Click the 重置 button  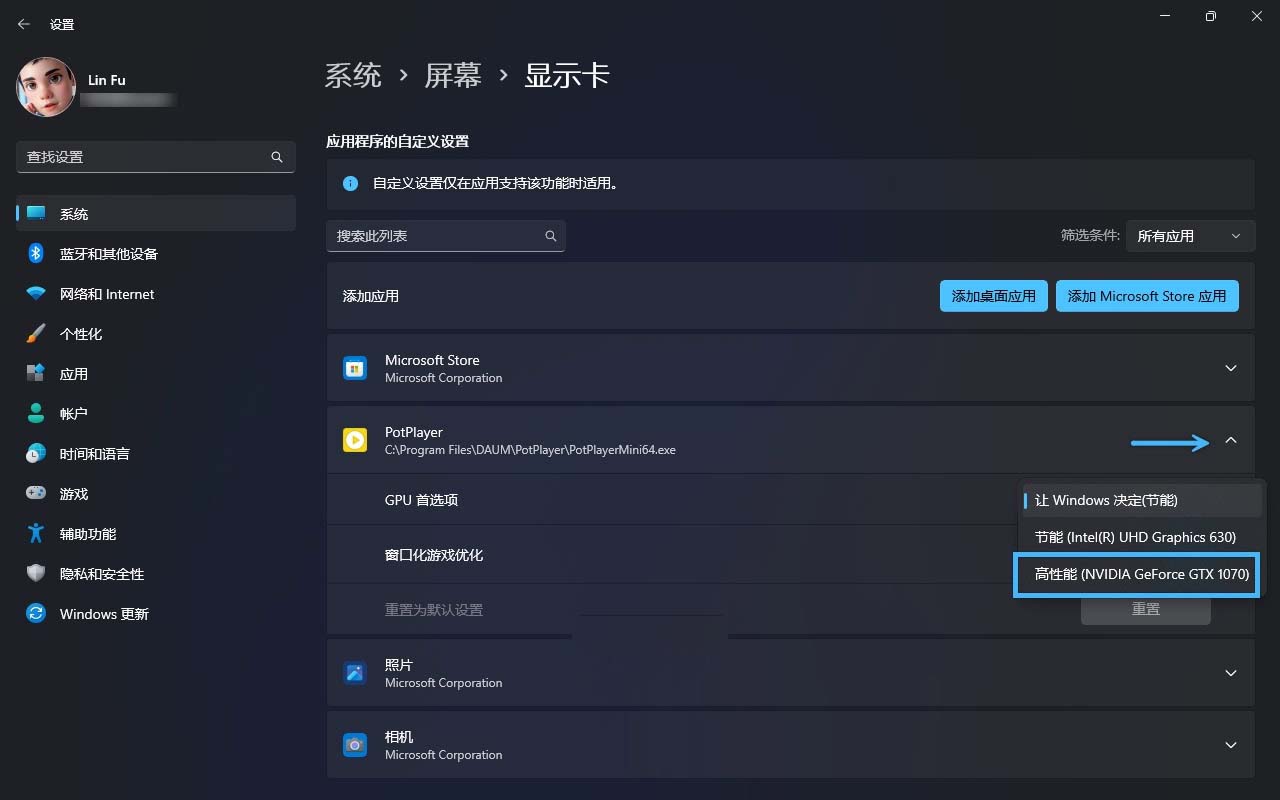pyautogui.click(x=1146, y=609)
